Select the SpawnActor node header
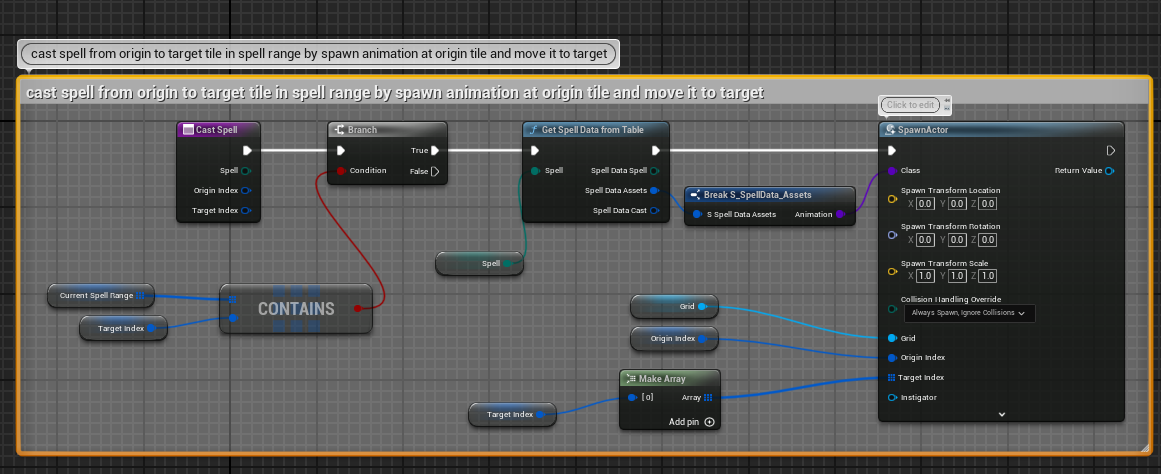This screenshot has width=1161, height=474. [1001, 130]
